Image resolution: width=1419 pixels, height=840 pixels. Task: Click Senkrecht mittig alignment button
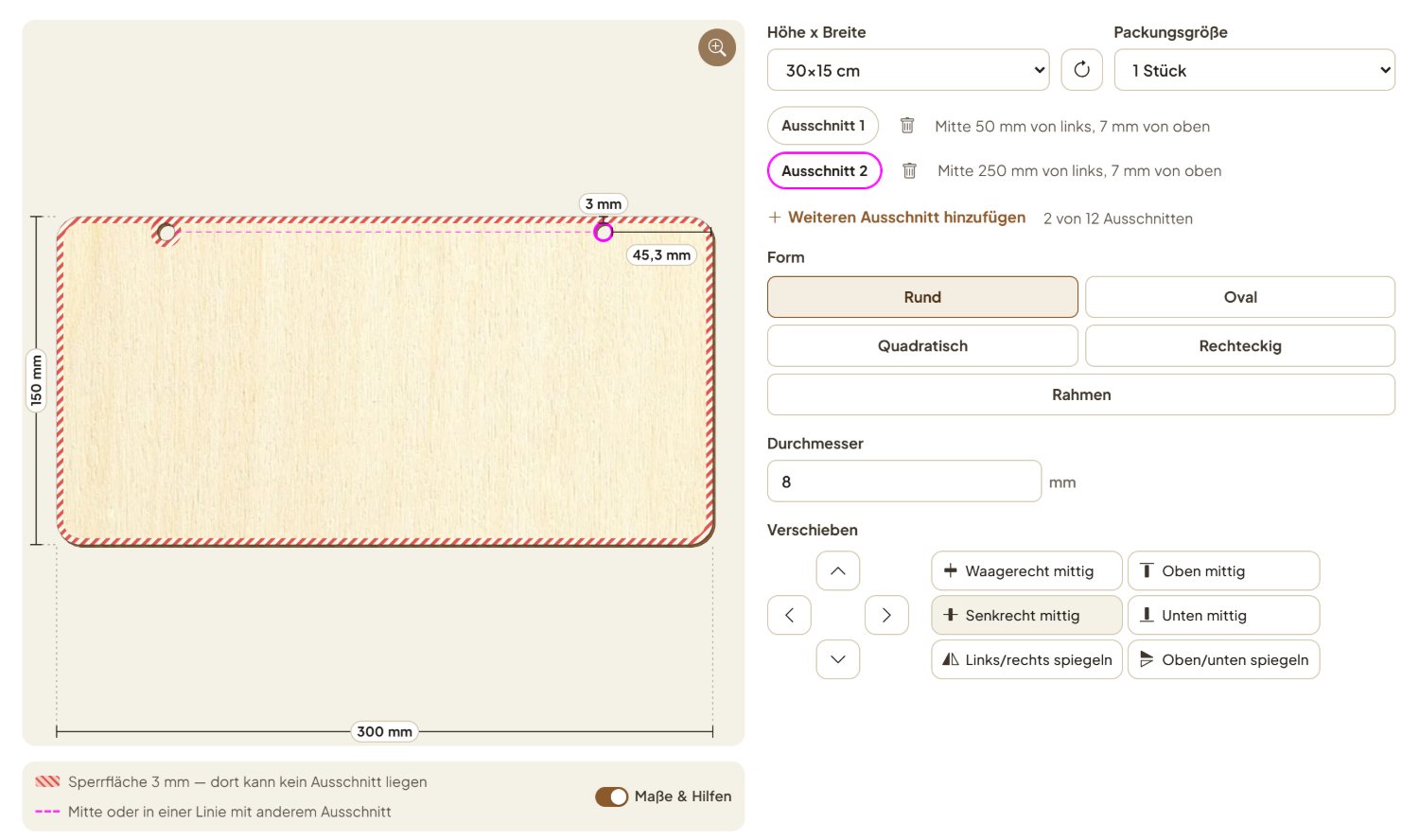coord(1027,615)
